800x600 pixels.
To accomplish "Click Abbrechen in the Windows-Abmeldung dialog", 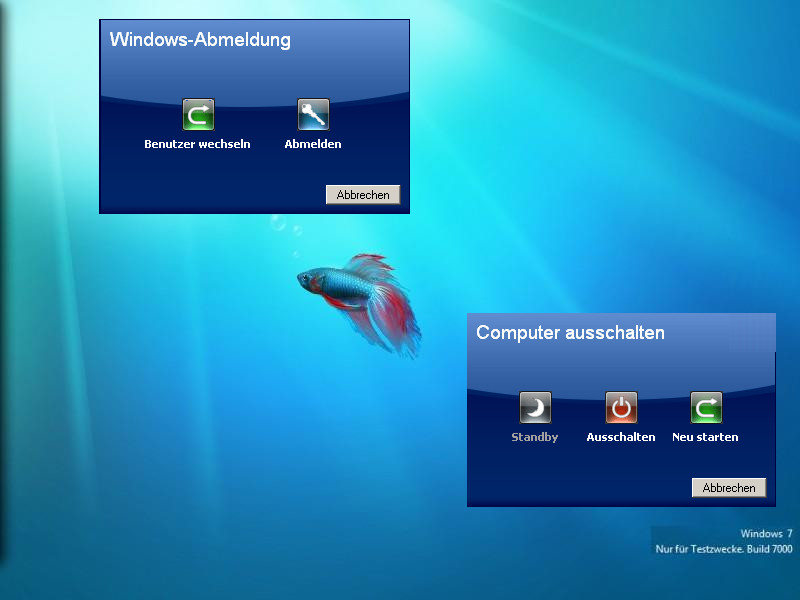I will click(x=363, y=194).
